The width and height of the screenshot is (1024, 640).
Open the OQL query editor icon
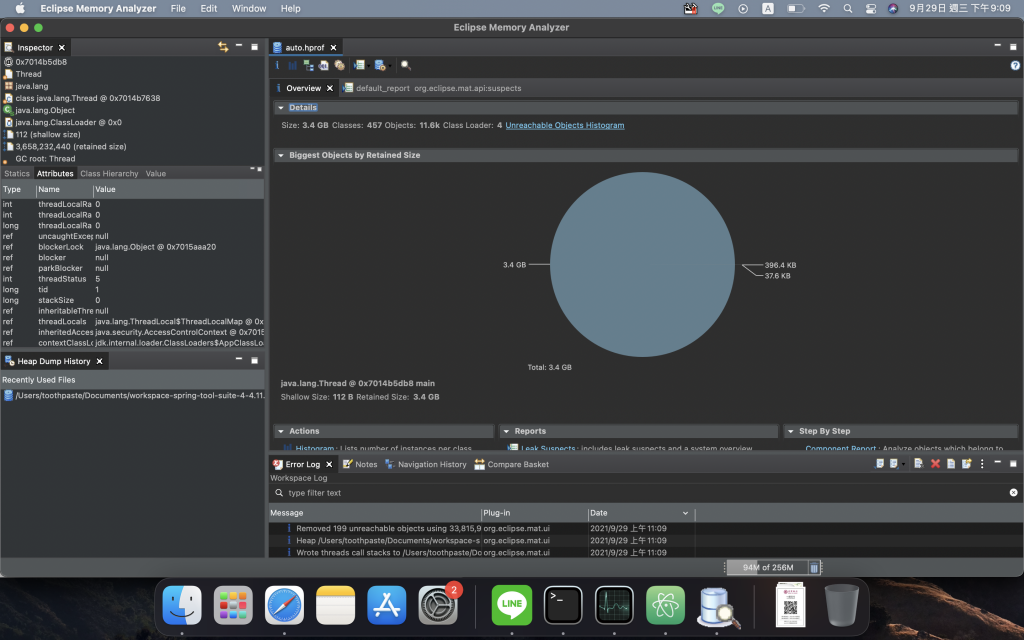[323, 65]
